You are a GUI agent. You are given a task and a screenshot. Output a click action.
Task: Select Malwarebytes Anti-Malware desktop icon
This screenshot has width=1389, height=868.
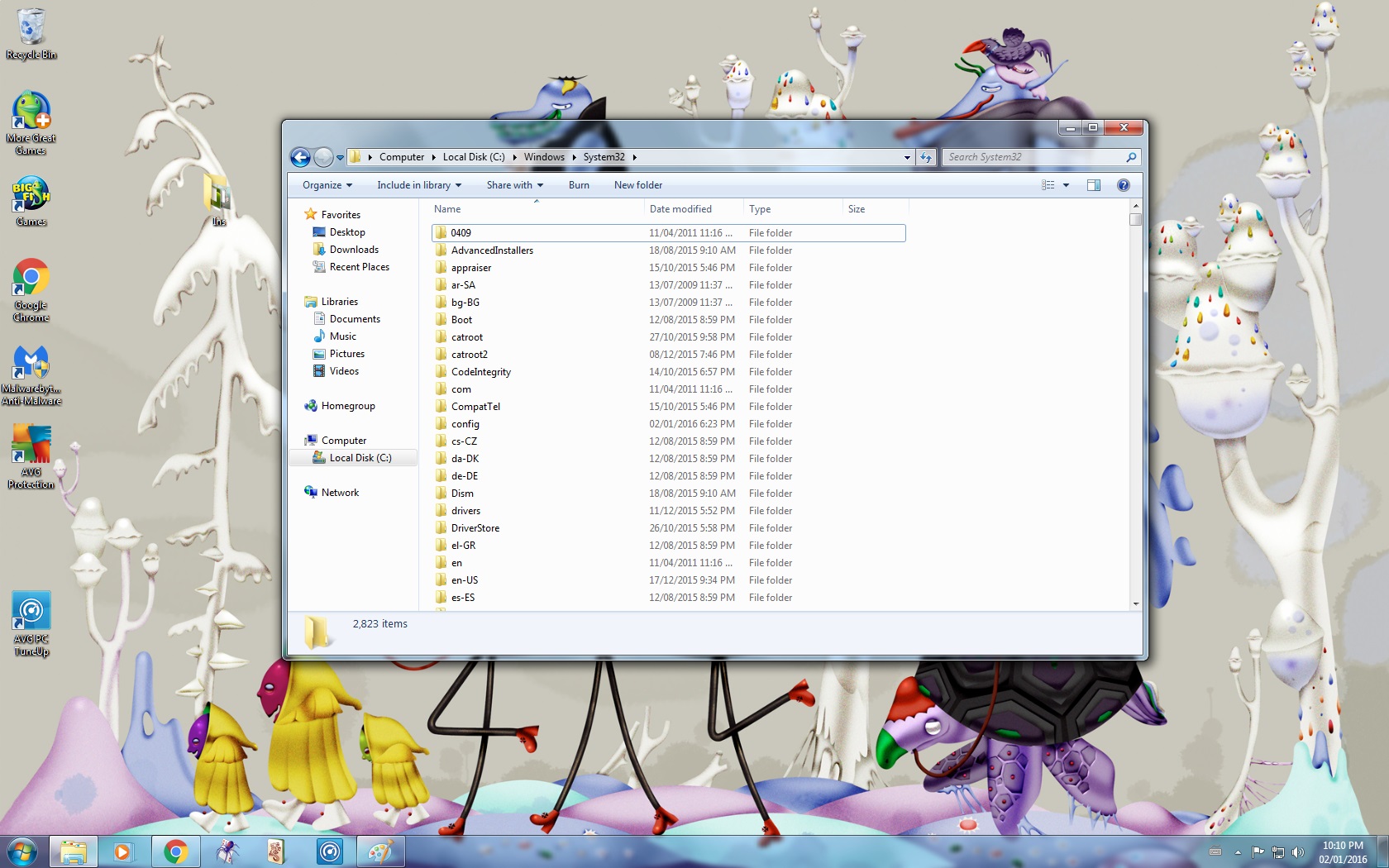pos(31,375)
